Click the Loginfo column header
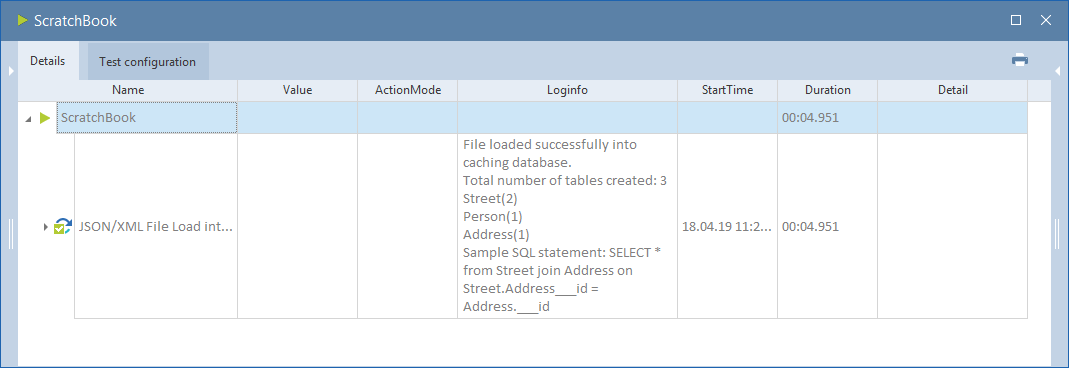1069x368 pixels. 567,90
